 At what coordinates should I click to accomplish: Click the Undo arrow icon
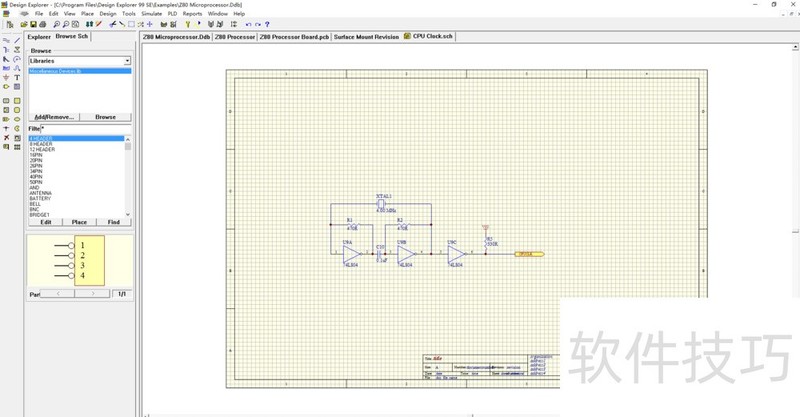point(248,23)
